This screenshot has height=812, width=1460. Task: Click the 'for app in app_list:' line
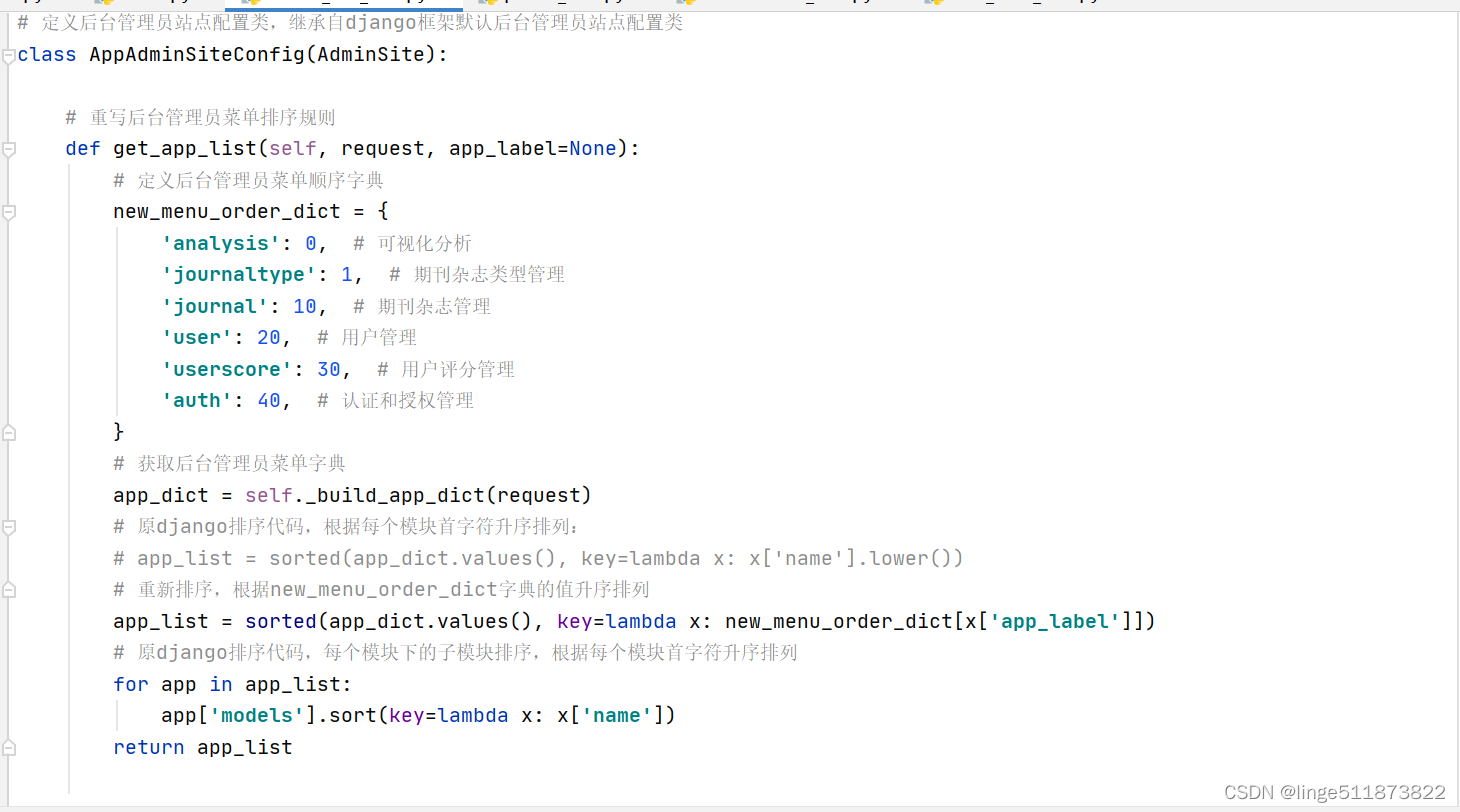[x=233, y=684]
